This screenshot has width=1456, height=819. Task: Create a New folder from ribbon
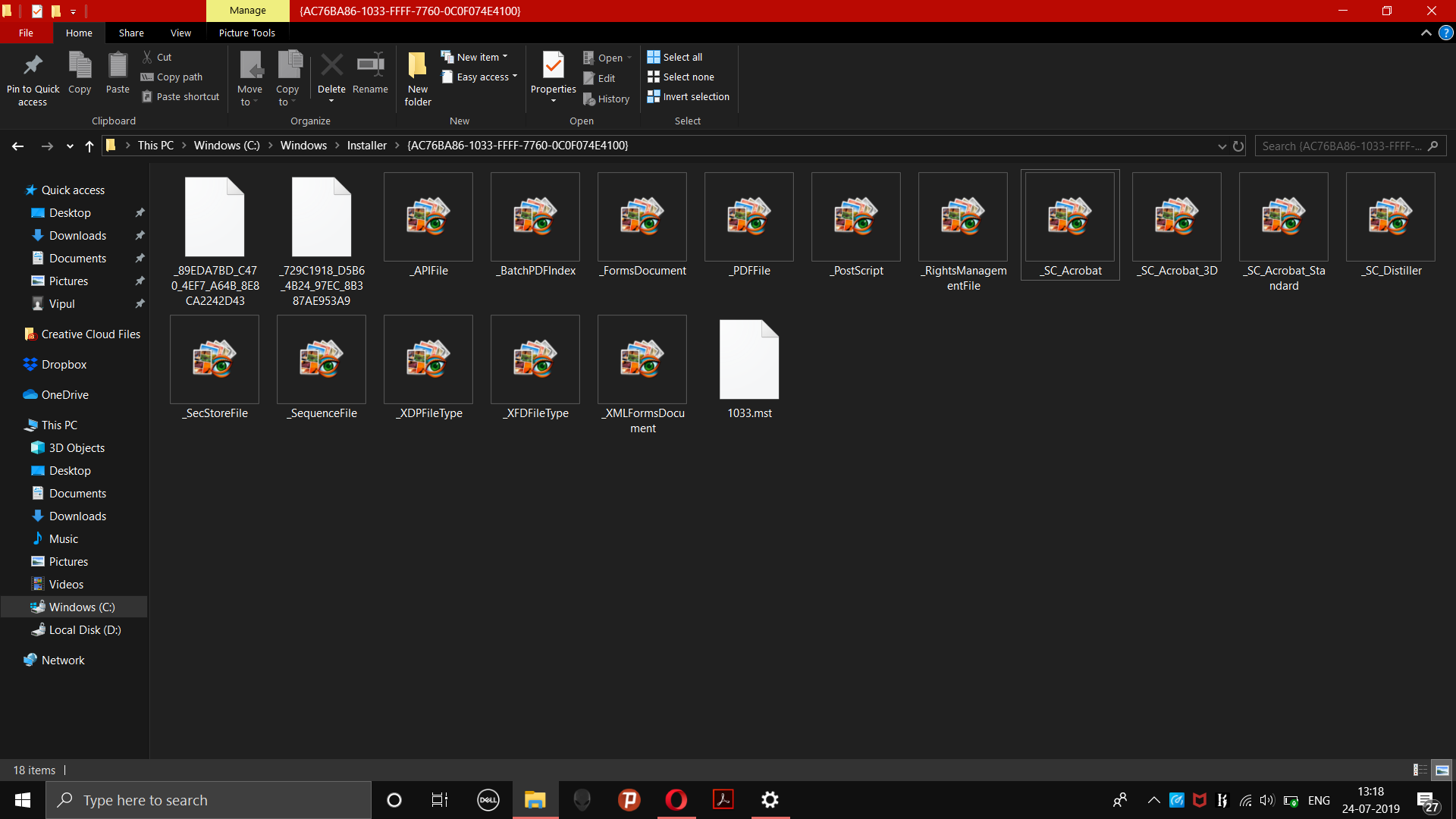point(418,79)
